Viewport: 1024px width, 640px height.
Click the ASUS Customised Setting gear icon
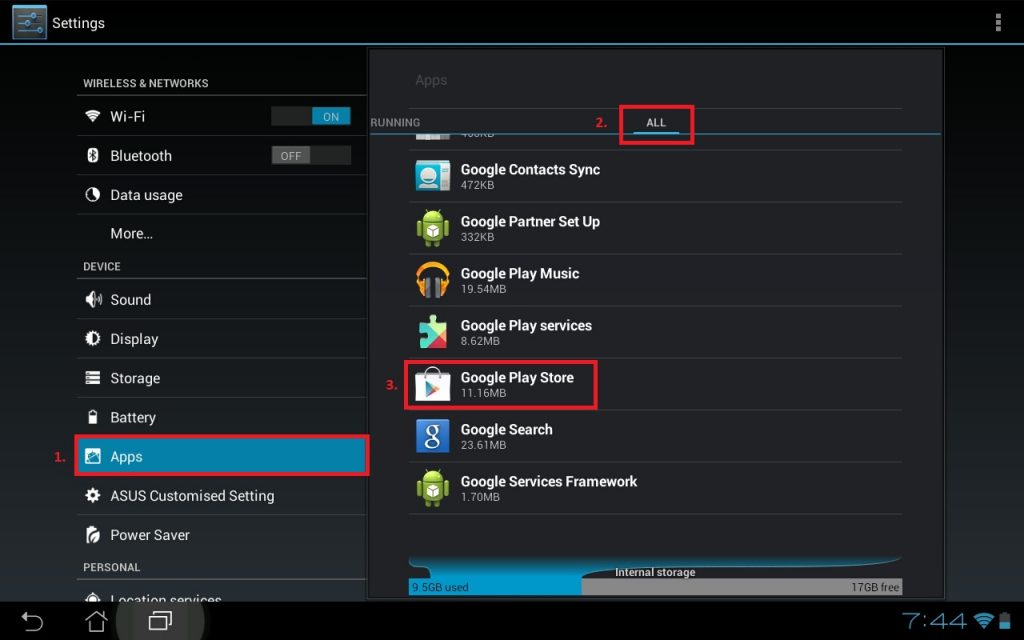93,496
